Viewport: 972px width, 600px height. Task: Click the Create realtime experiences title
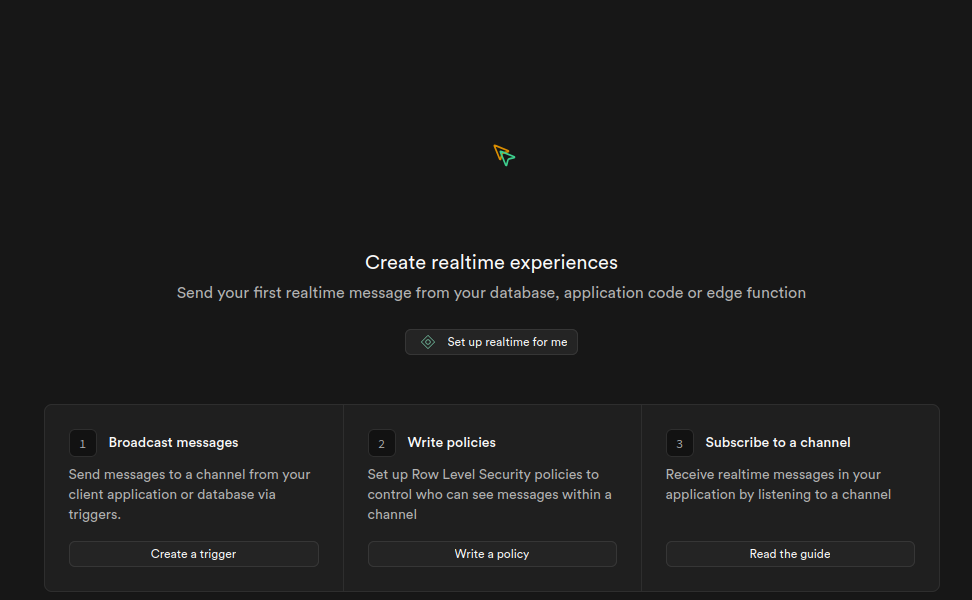491,262
